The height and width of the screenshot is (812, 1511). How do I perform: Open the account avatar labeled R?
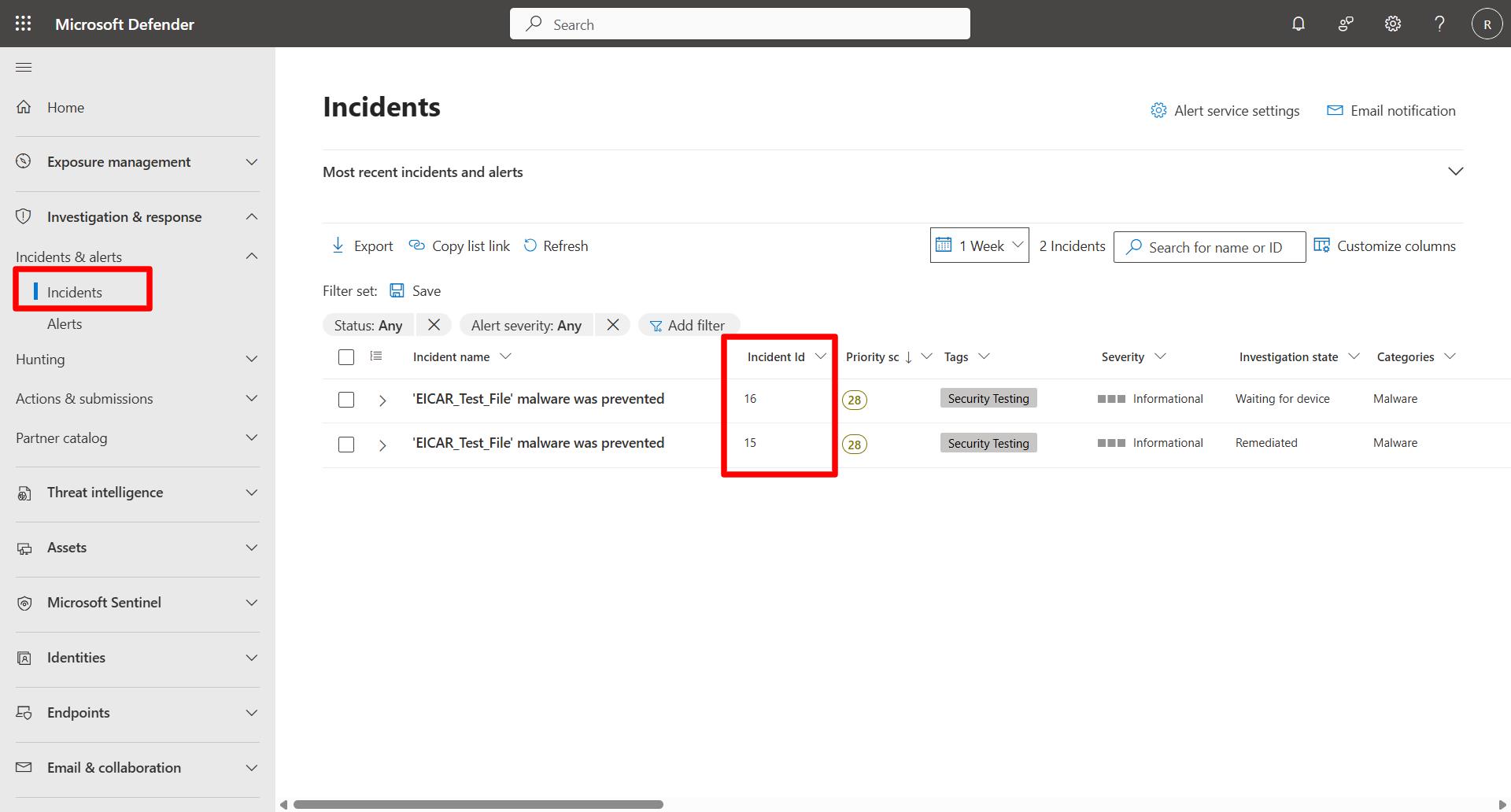coord(1487,24)
